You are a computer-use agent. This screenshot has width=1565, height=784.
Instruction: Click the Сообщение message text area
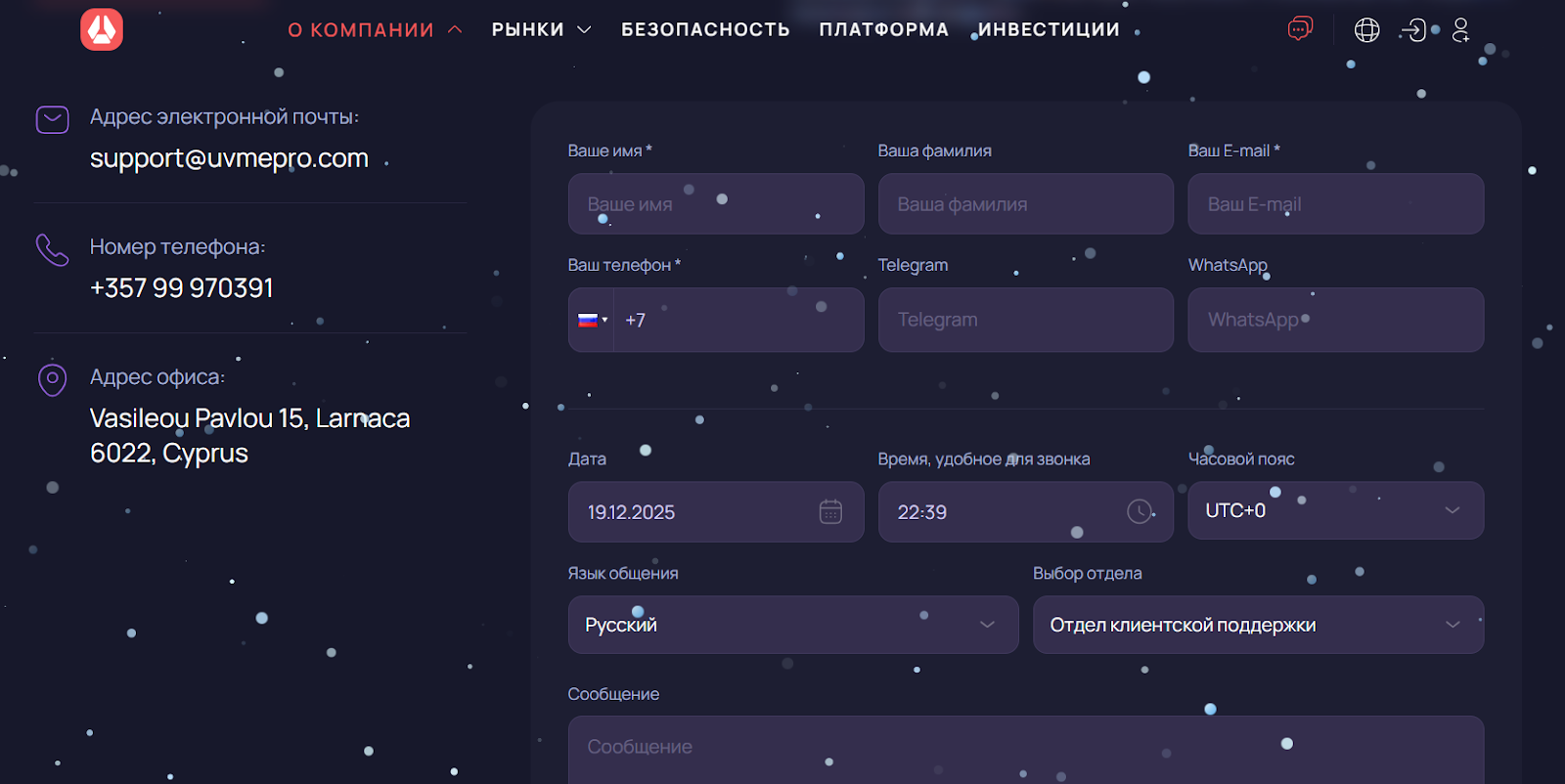click(x=1025, y=748)
